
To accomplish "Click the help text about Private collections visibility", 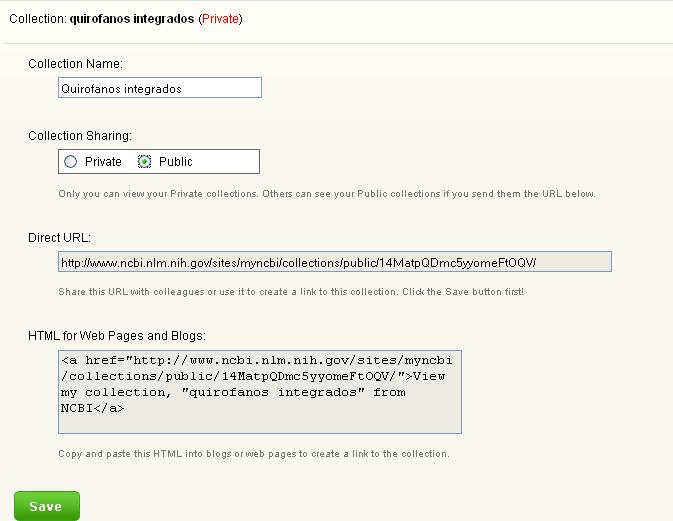I will (326, 194).
